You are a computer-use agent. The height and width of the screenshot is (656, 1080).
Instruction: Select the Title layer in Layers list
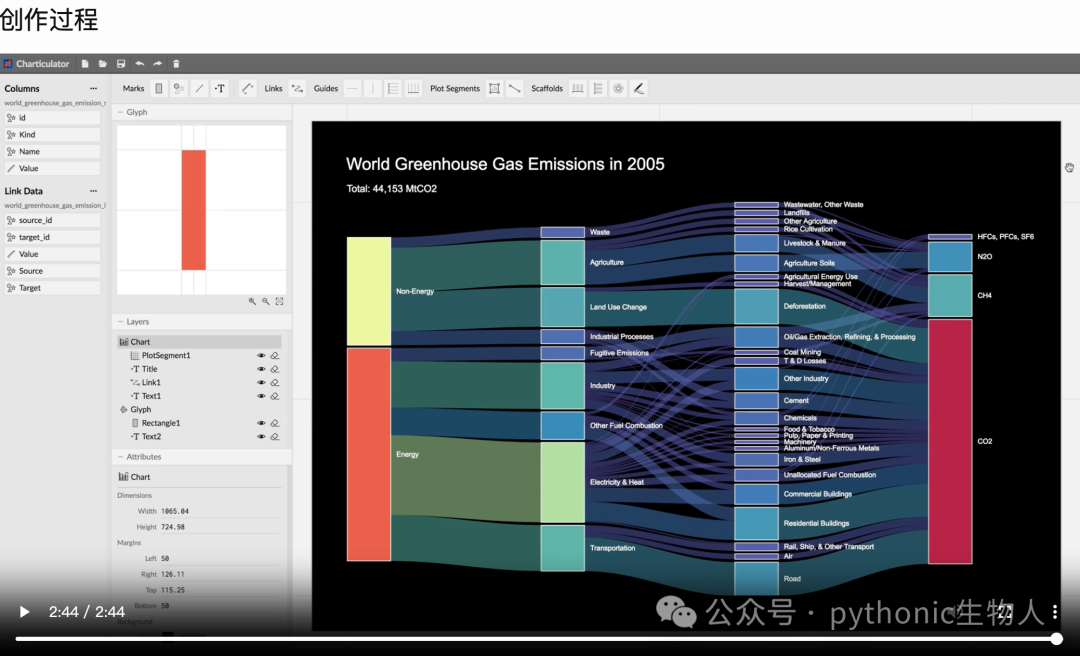tap(149, 369)
